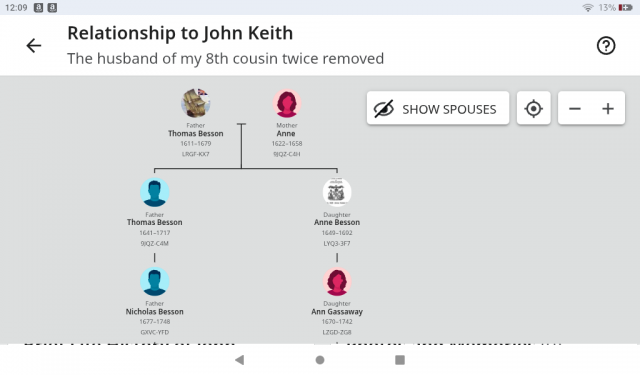Screen dimensions: 640x375
Task: Select Ann Gassaway's avatar
Action: tap(337, 282)
